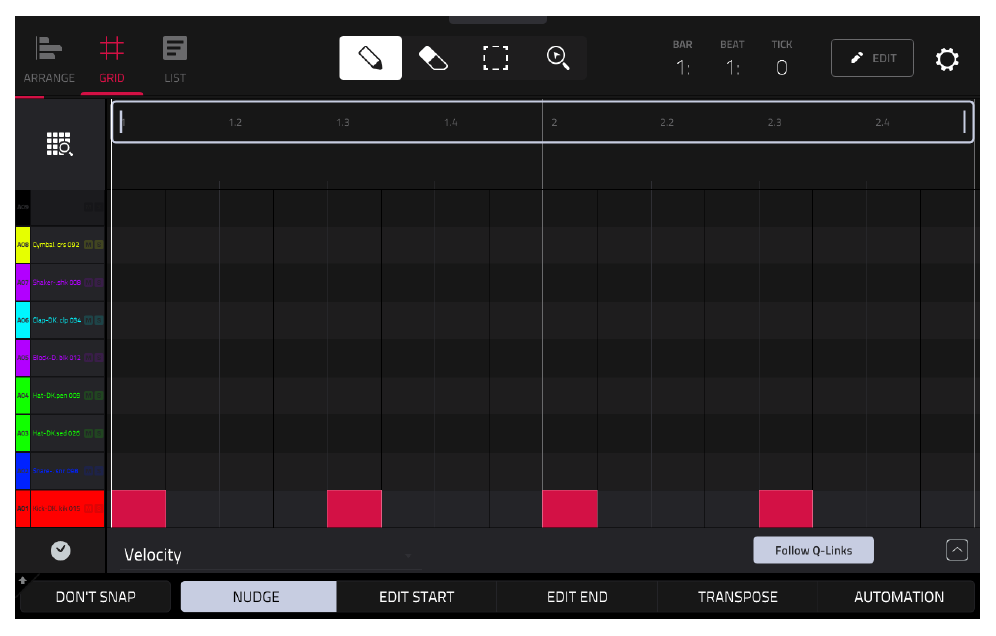This screenshot has height=636, width=996.
Task: Open the EDIT button menu
Action: [872, 58]
